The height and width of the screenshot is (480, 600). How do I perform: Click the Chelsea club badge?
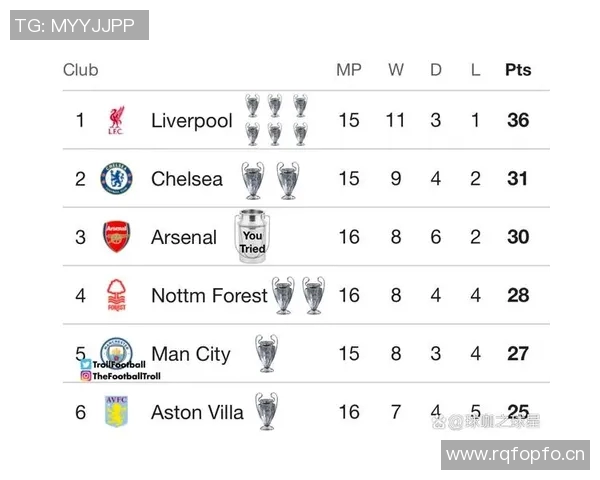116,179
